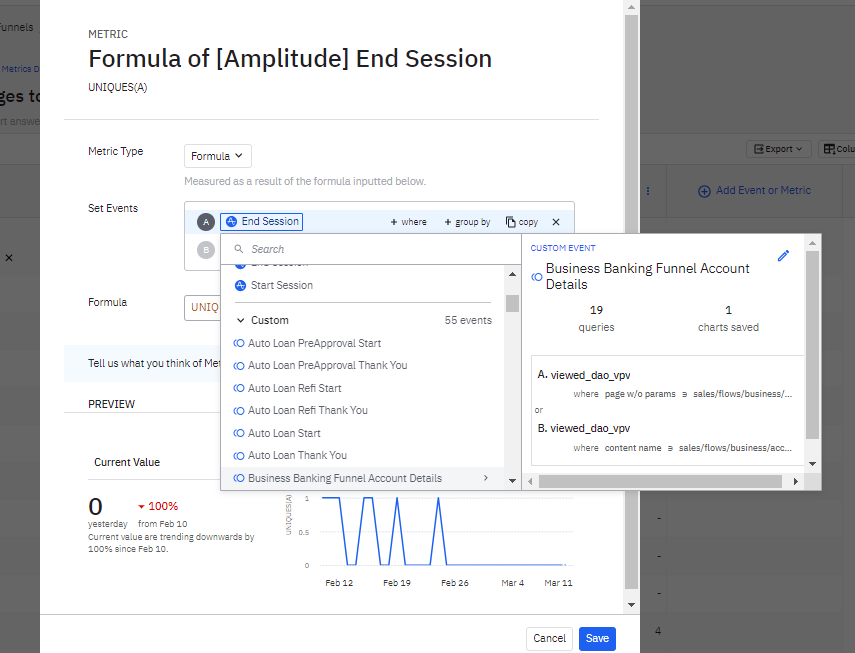Choose Auto Loan PreApproval Thank You

(327, 365)
